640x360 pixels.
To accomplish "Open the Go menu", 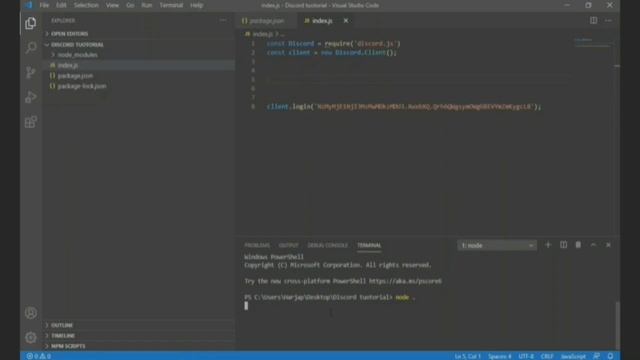I will [130, 5].
